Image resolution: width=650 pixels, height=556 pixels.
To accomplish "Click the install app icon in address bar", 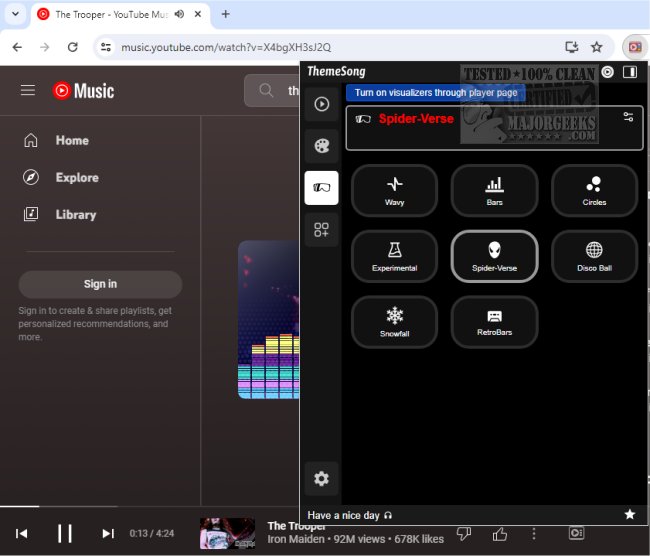I will pos(572,47).
